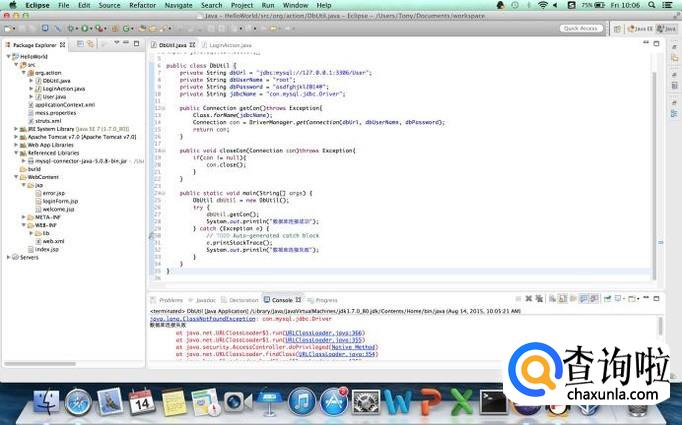Expand the Servers node in Package Explorer
682x425 pixels.
9,257
